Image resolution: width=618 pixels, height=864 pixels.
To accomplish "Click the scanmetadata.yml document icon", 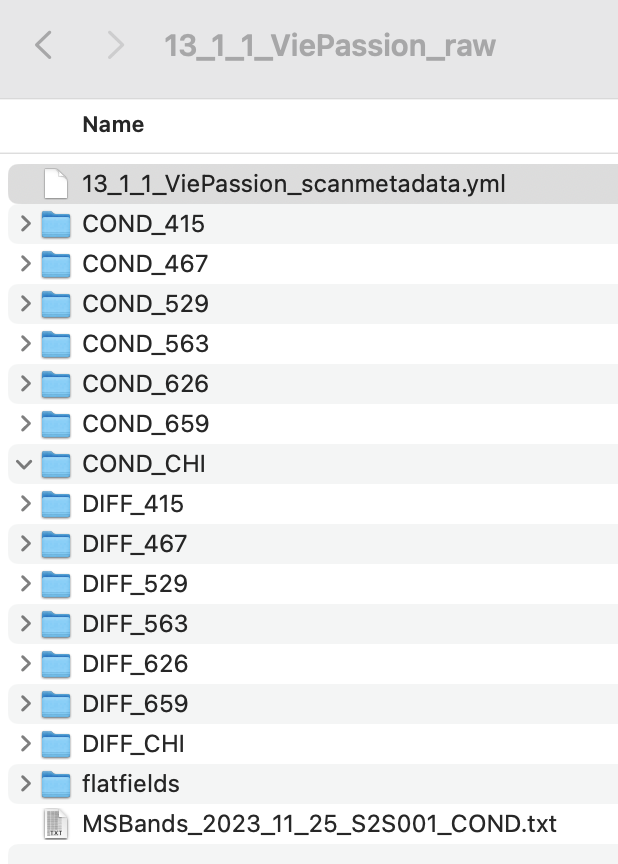I will point(56,184).
